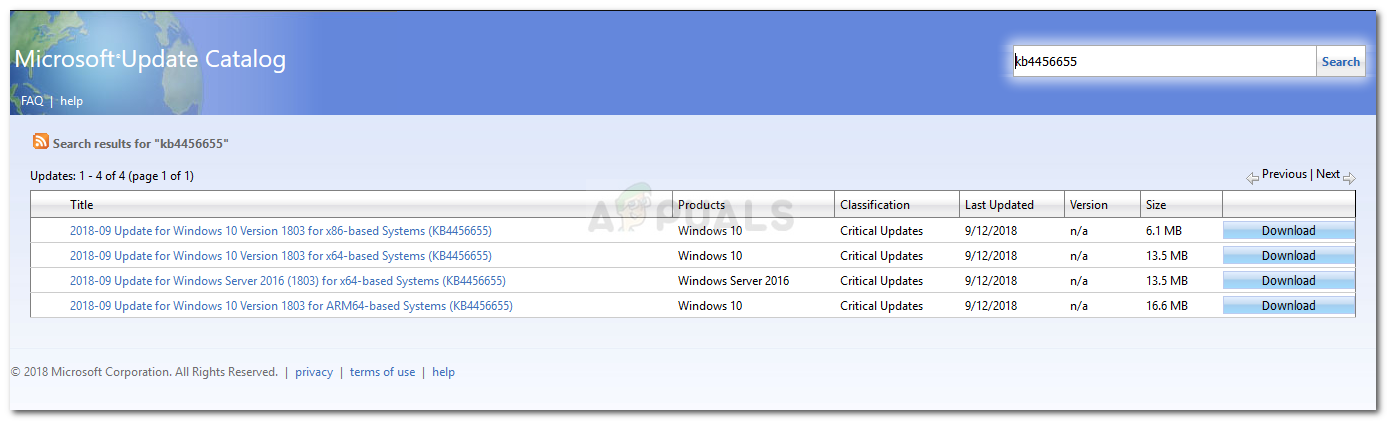Open the FAQ link in header
Image resolution: width=1387 pixels, height=421 pixels.
tap(32, 101)
